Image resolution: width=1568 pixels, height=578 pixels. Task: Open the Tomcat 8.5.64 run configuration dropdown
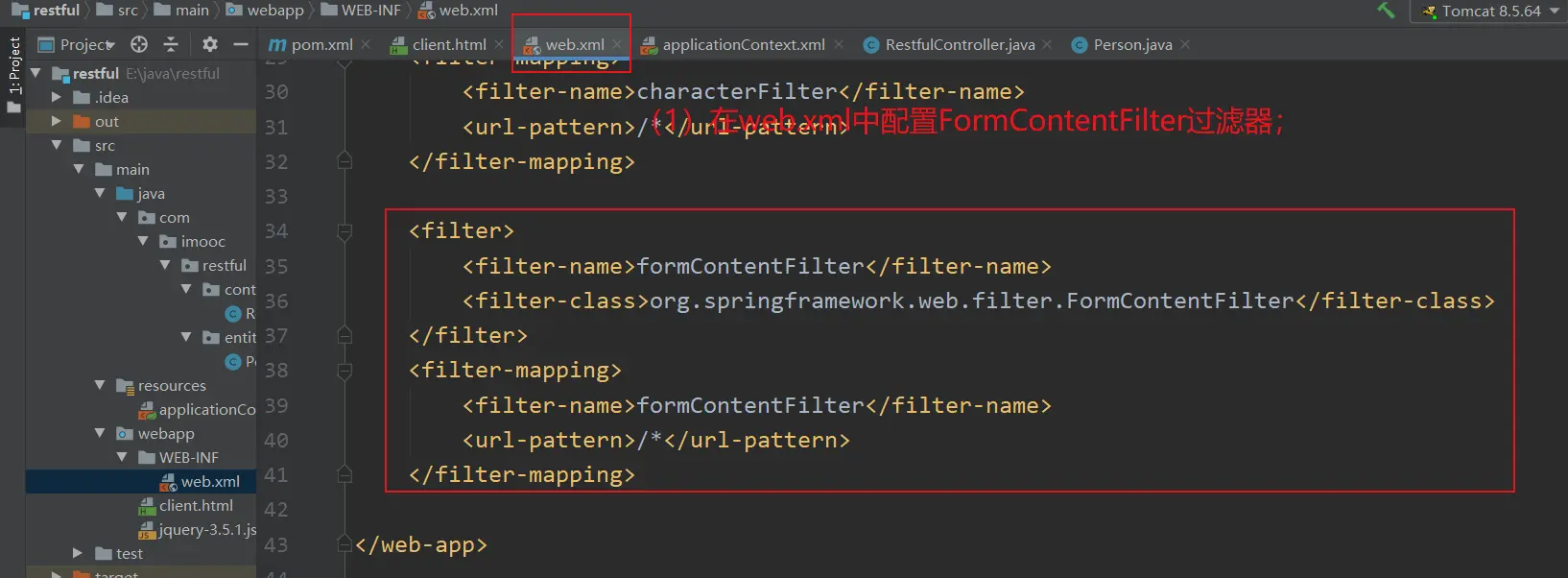click(x=1490, y=12)
